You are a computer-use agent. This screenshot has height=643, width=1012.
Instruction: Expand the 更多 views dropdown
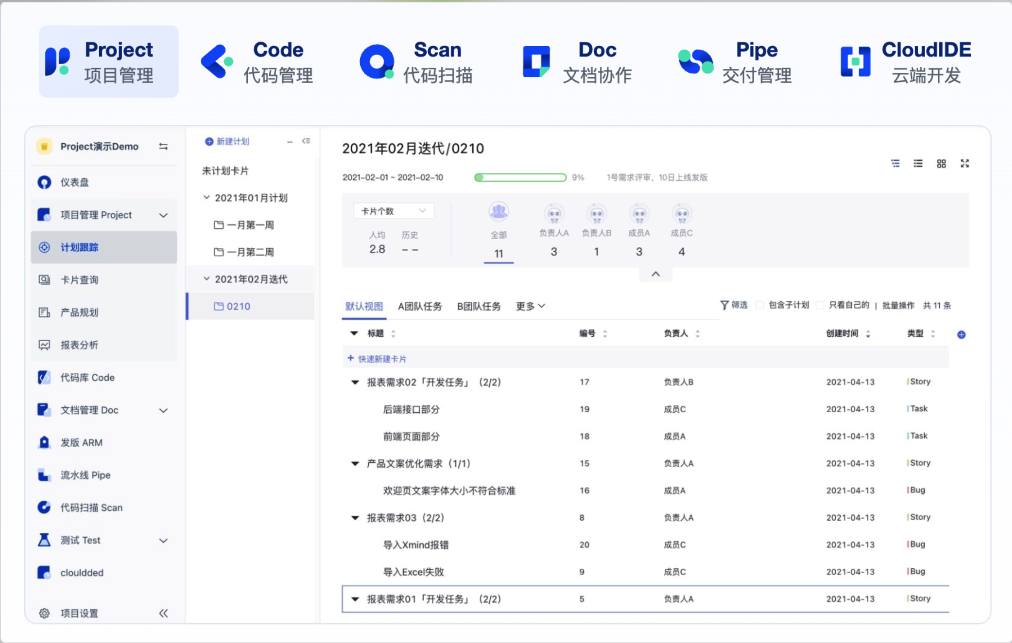pyautogui.click(x=530, y=306)
